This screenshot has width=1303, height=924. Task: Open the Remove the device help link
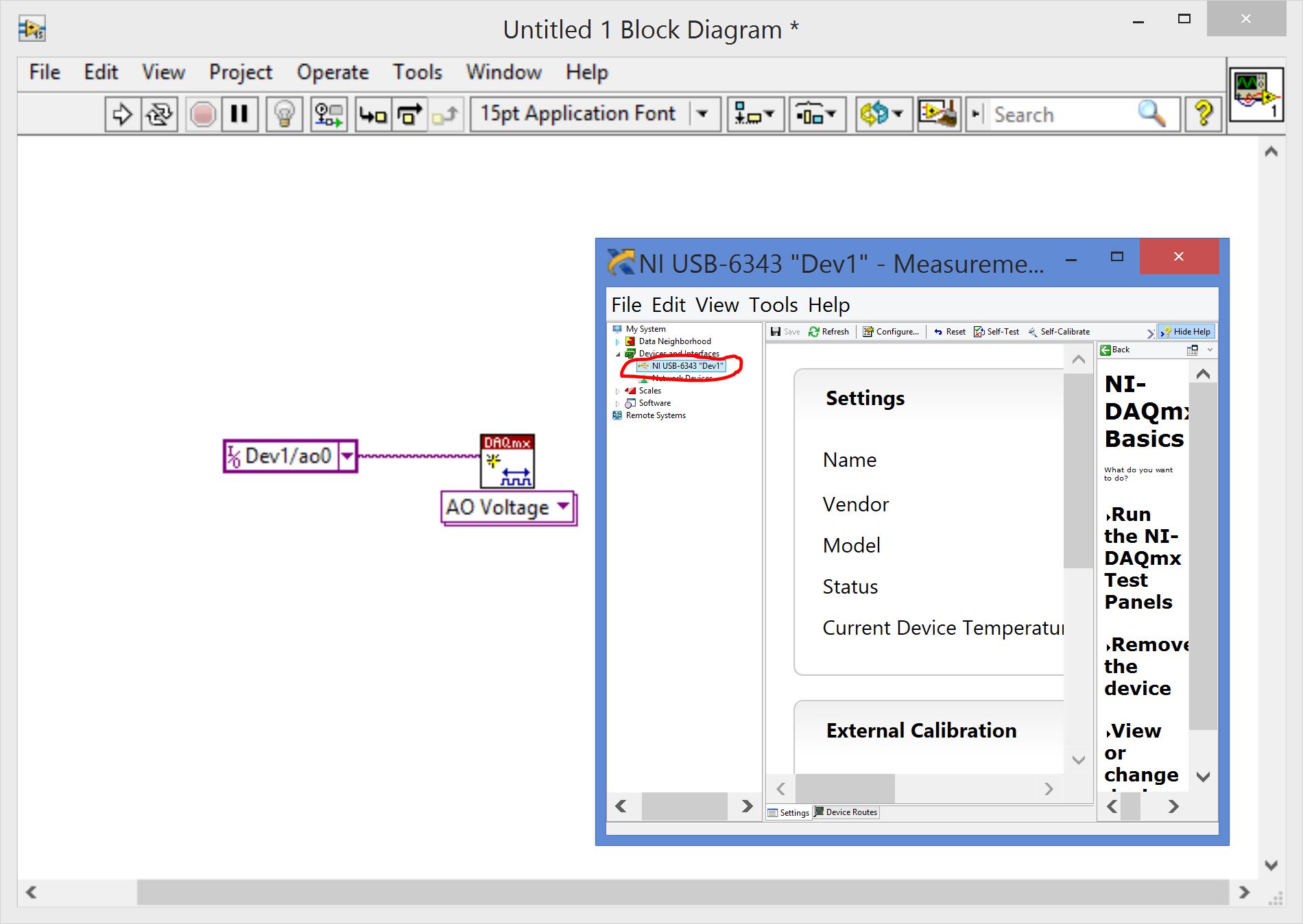(x=1145, y=666)
